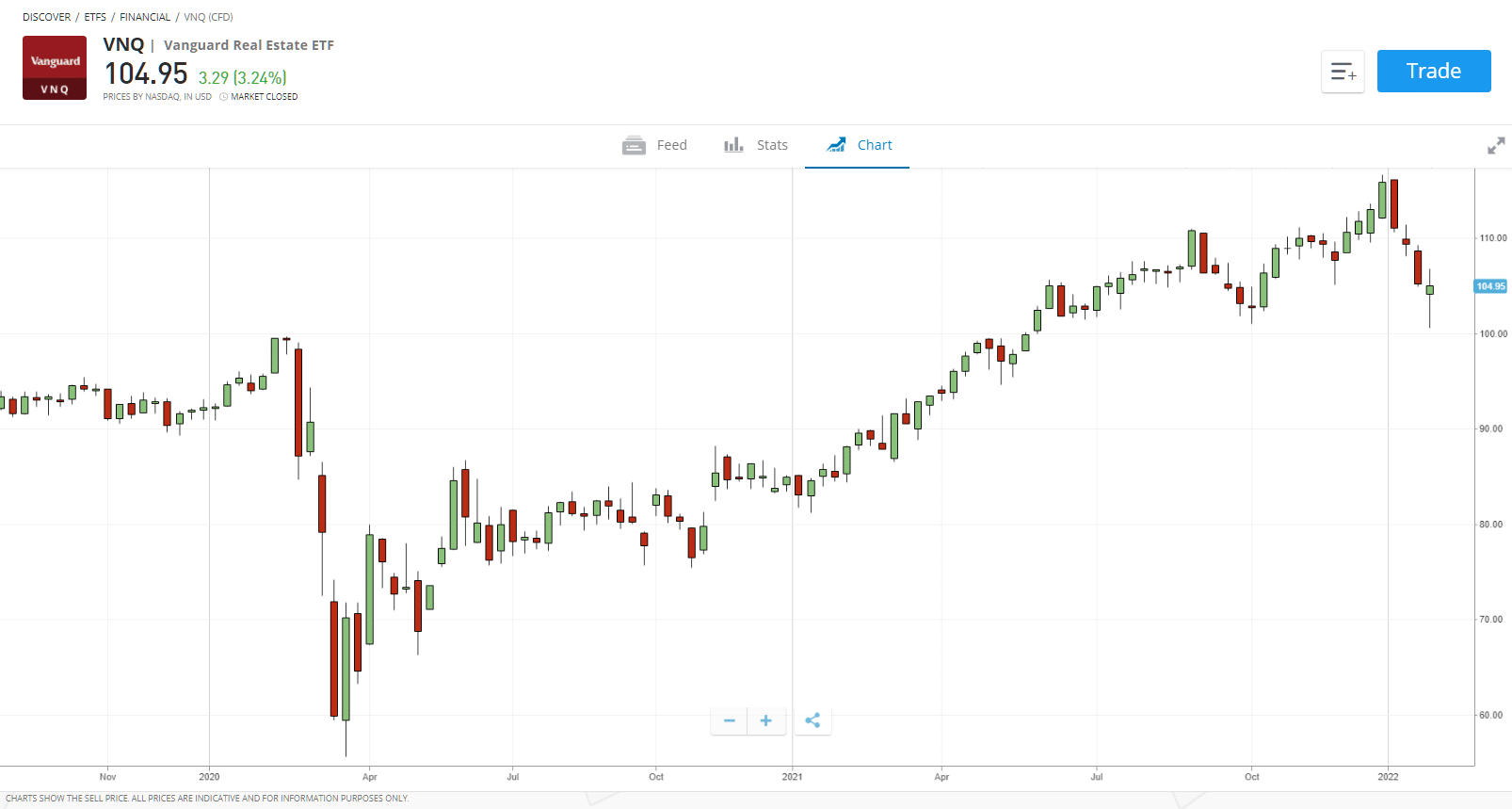Click the 2022 marker on time axis

[1388, 777]
